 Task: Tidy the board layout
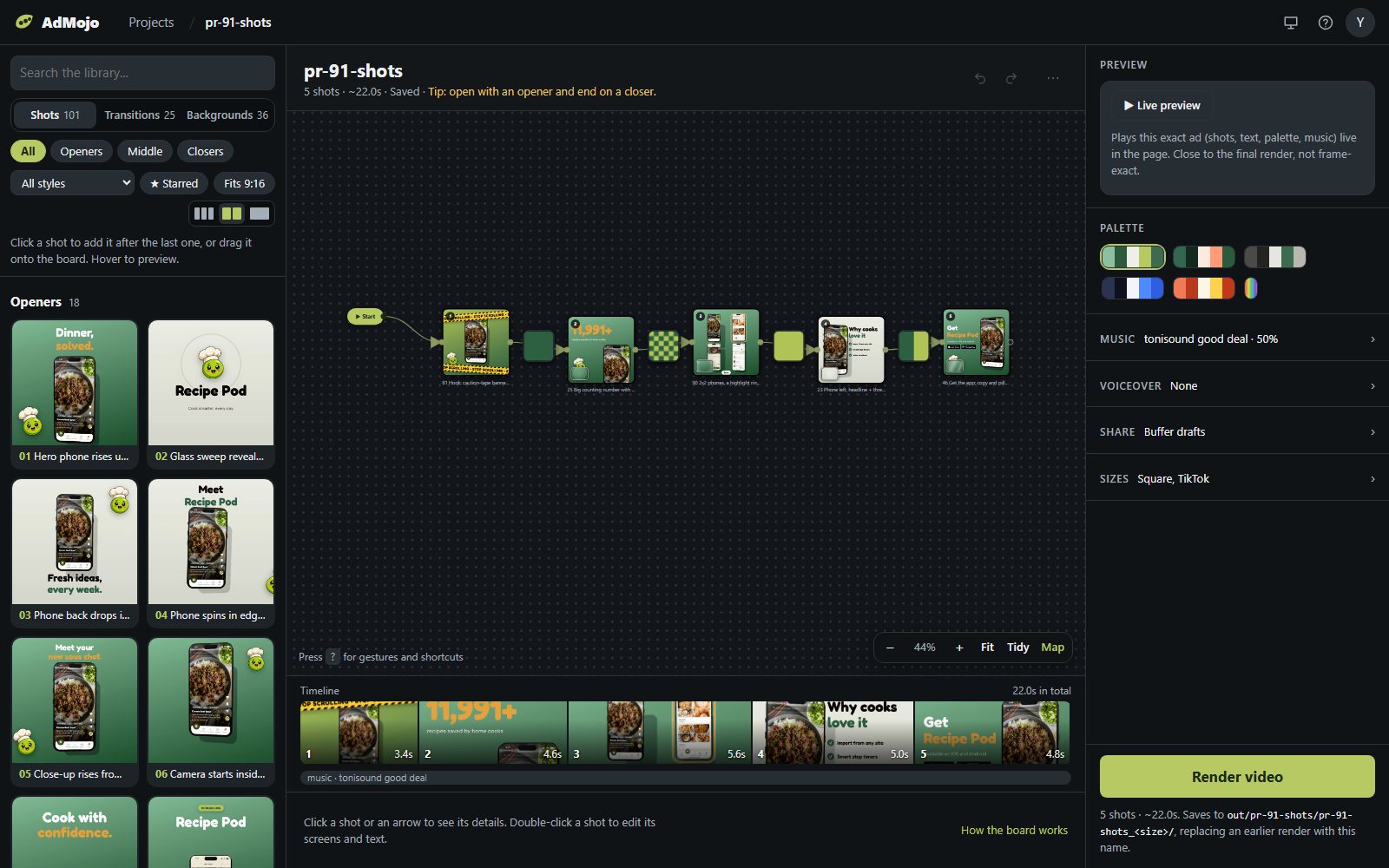pos(1017,648)
